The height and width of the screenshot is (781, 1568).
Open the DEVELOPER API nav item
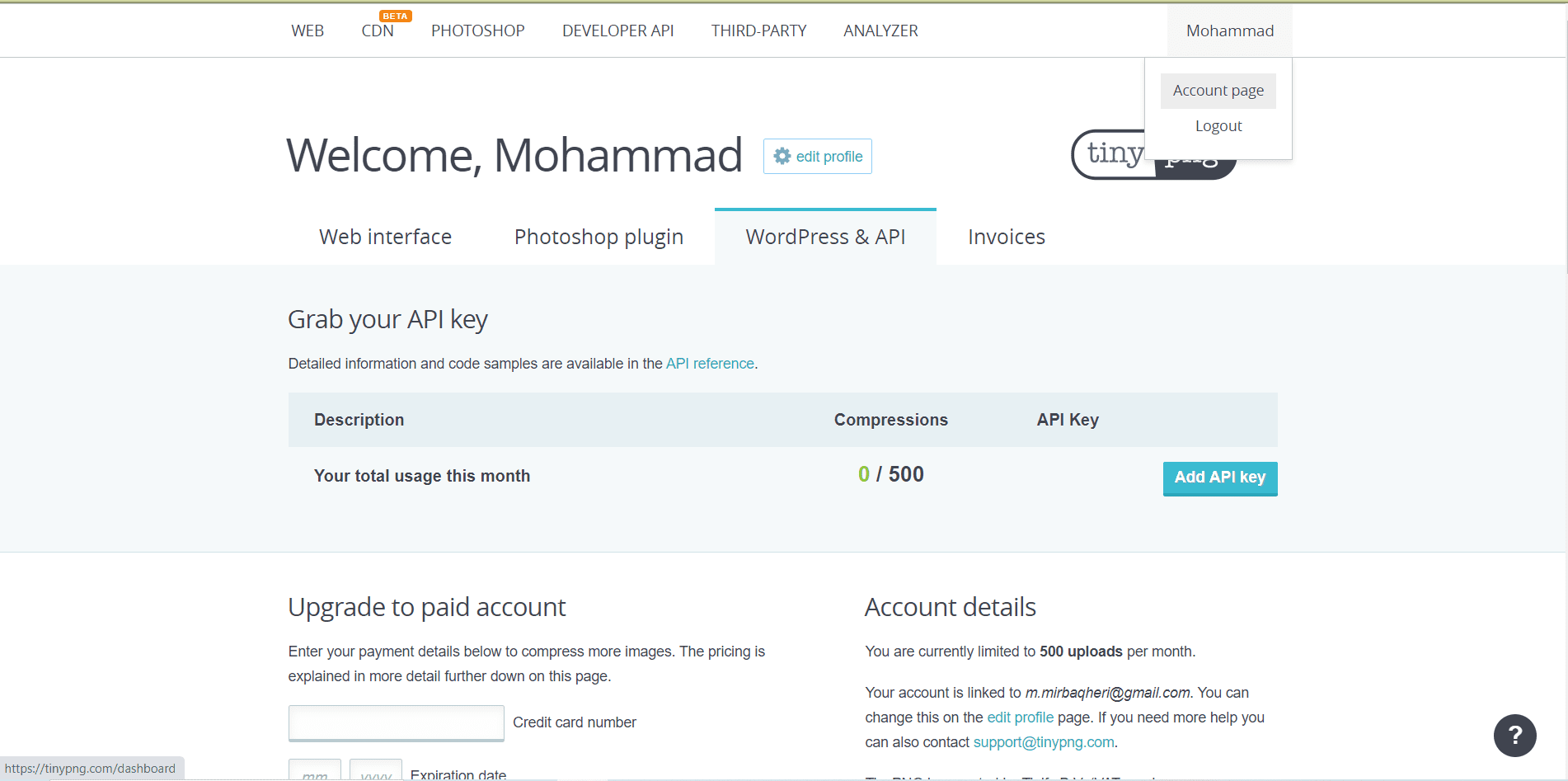pos(617,31)
